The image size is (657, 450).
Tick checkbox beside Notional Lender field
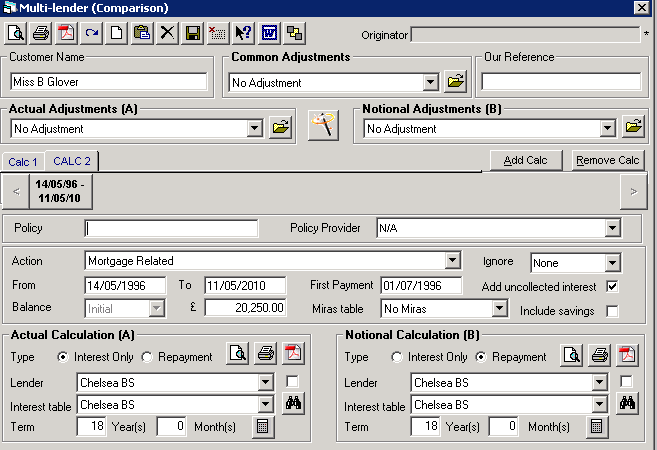(626, 382)
